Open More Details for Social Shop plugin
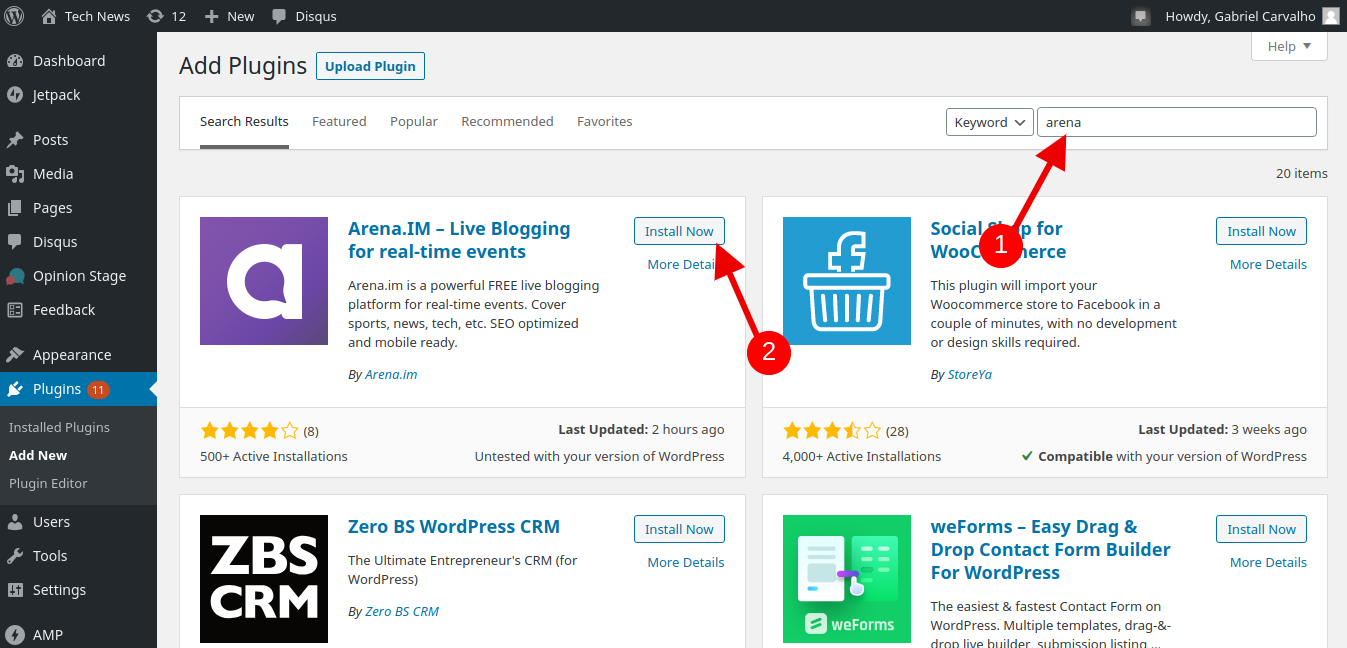The image size is (1347, 648). tap(1268, 265)
